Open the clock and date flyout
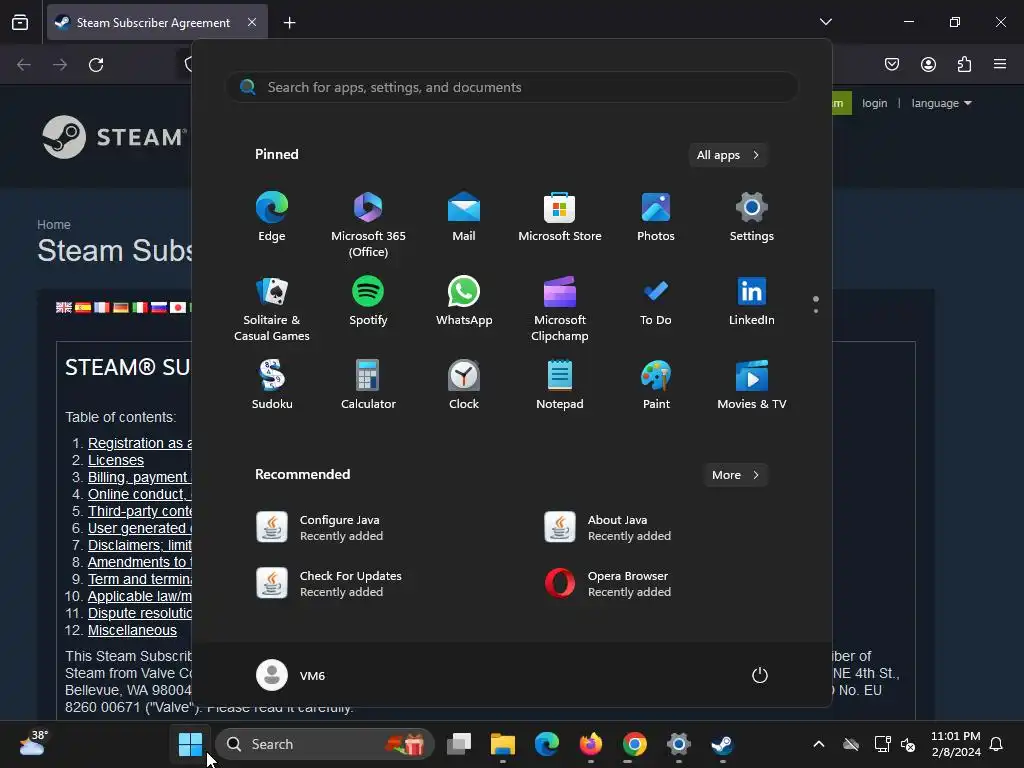The width and height of the screenshot is (1024, 768). click(955, 744)
